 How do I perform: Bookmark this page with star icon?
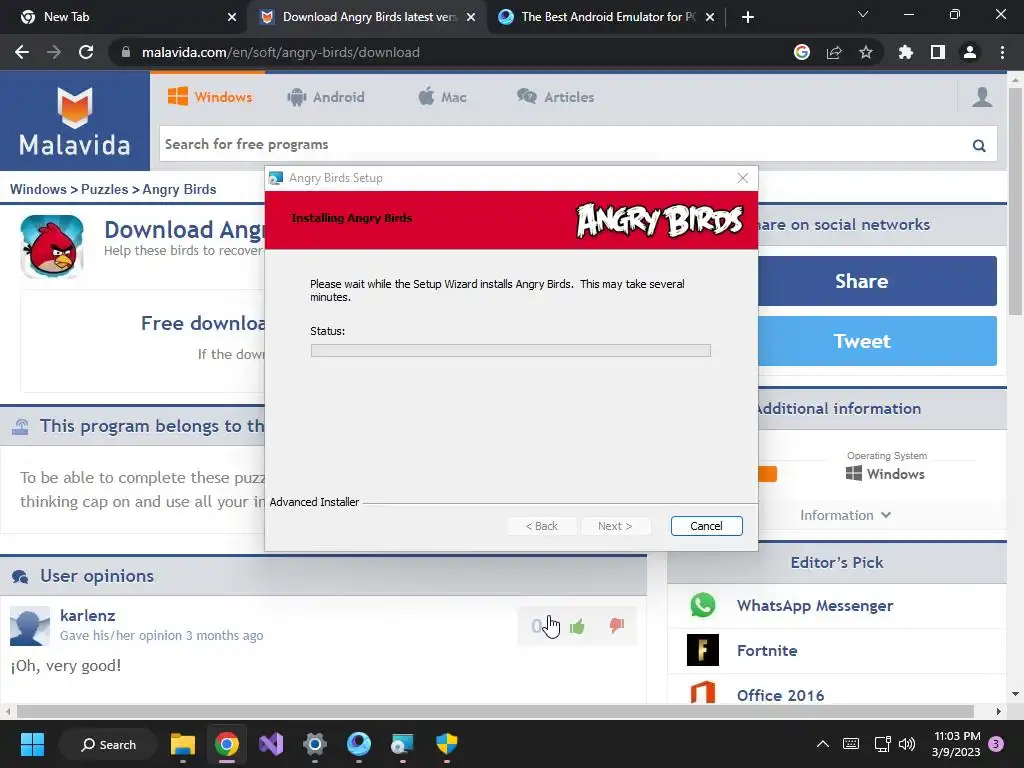click(866, 52)
